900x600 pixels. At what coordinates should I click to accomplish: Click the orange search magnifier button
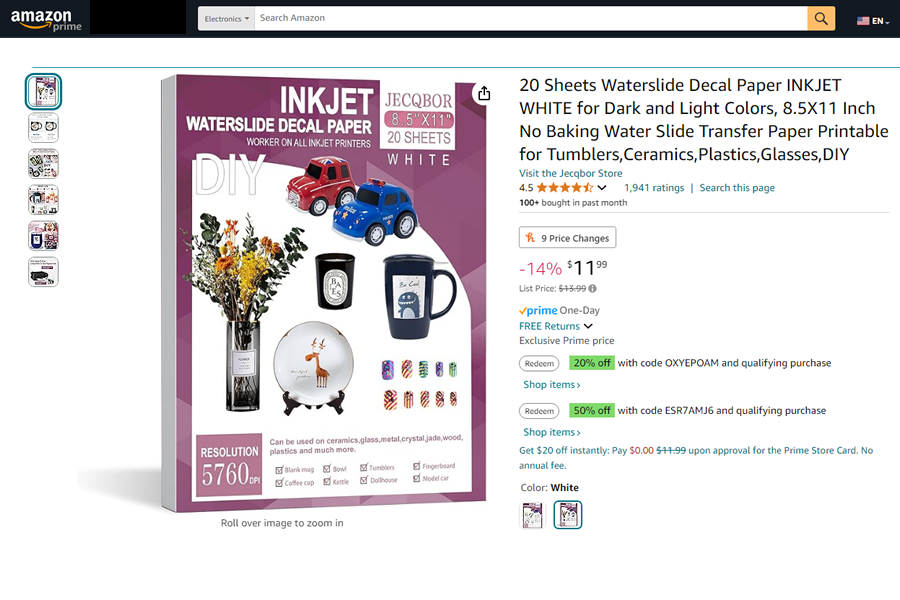click(x=821, y=18)
